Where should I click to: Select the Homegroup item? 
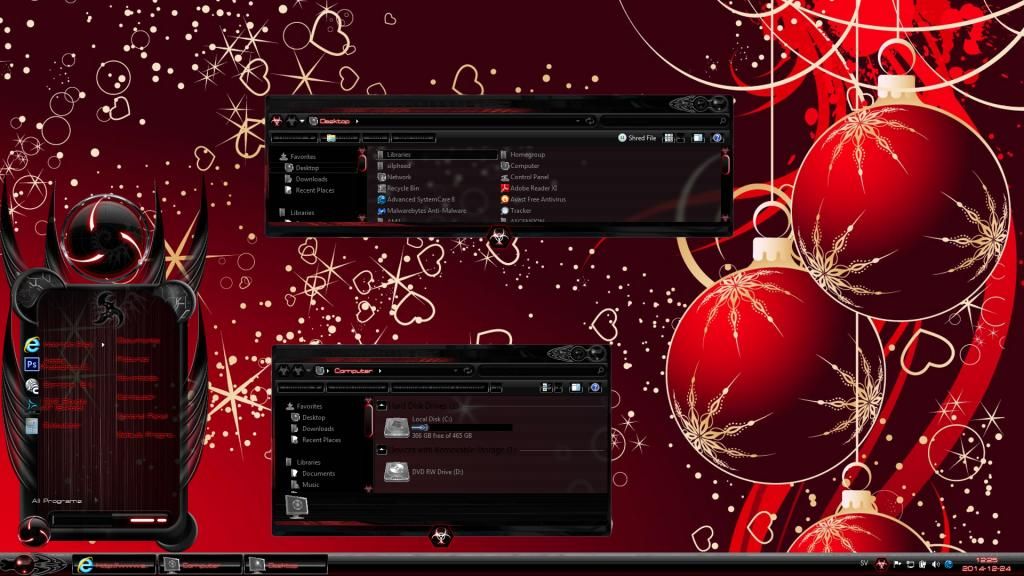[522, 155]
